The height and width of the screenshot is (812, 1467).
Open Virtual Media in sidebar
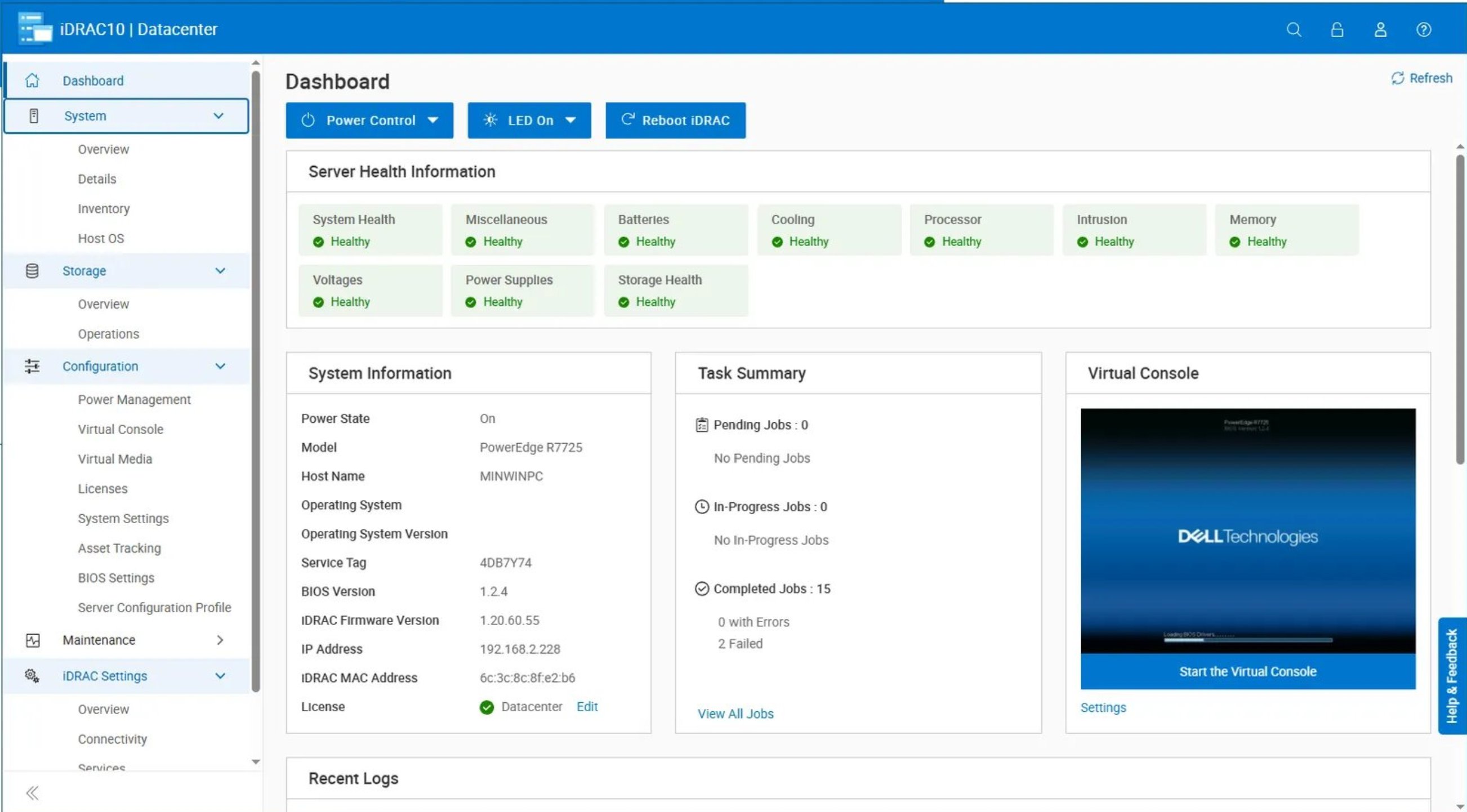tap(114, 459)
